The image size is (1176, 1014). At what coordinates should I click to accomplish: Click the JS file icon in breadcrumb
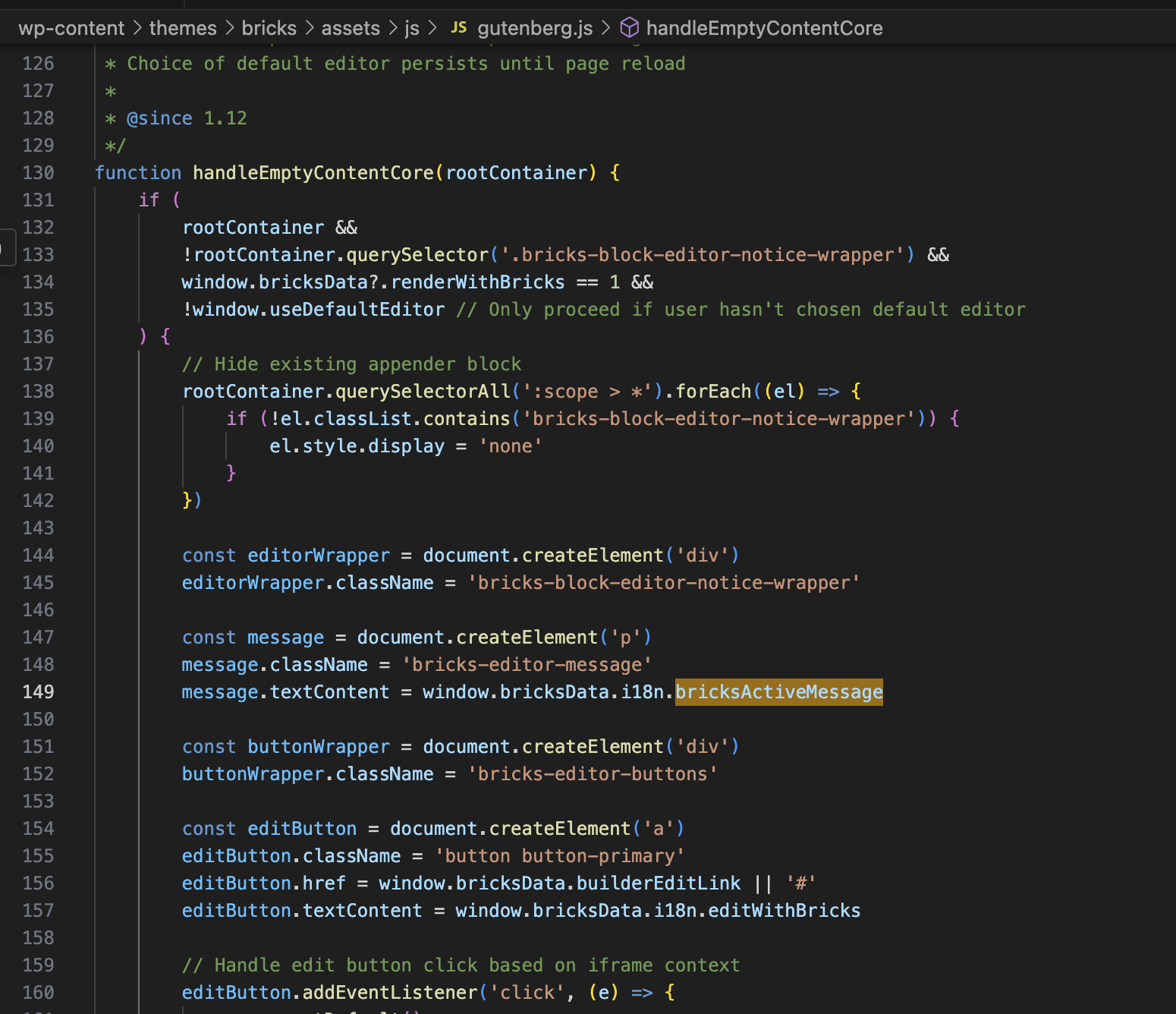click(x=458, y=28)
